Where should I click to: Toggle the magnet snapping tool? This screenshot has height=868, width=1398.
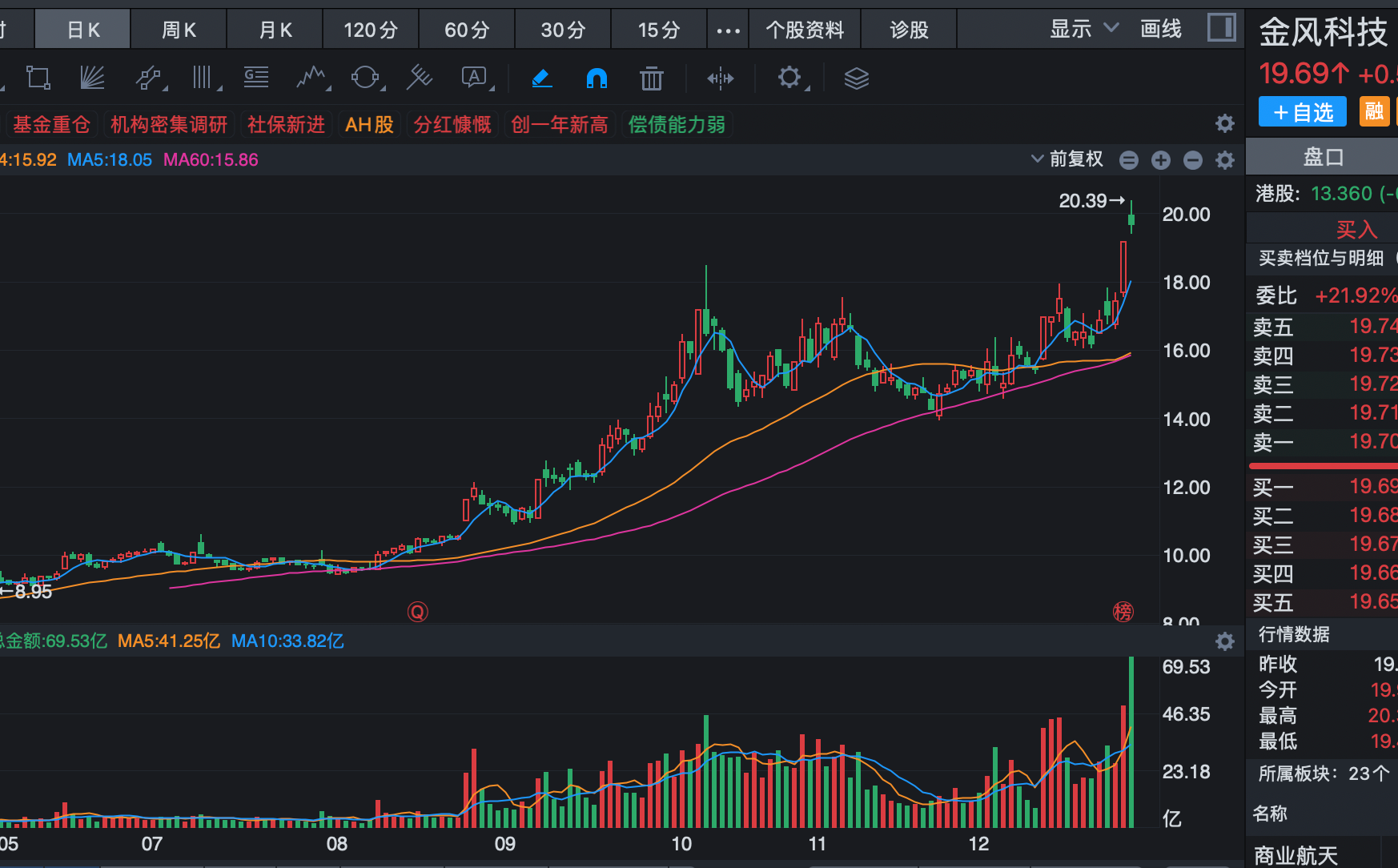coord(596,78)
